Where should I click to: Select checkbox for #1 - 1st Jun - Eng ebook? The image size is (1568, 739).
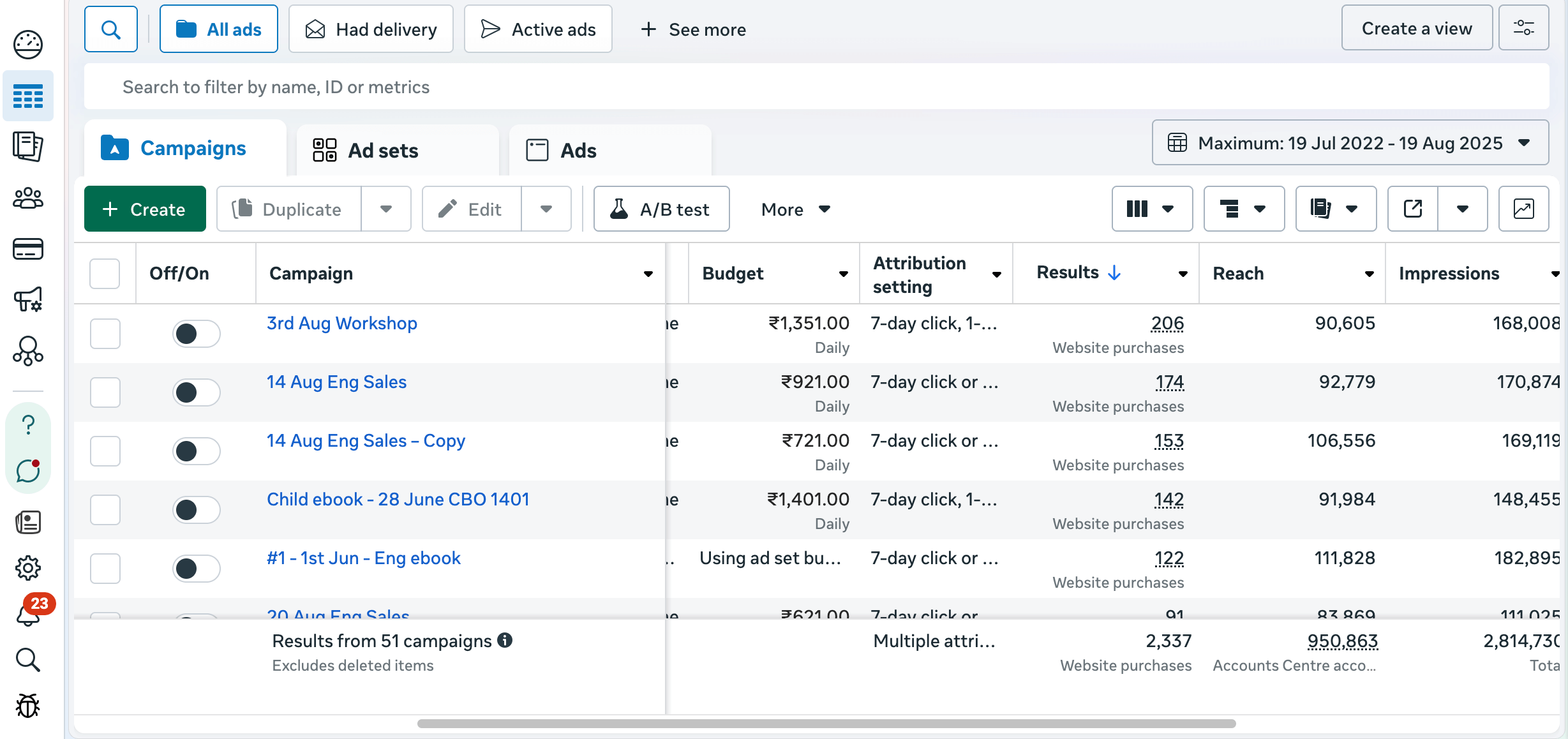point(105,568)
